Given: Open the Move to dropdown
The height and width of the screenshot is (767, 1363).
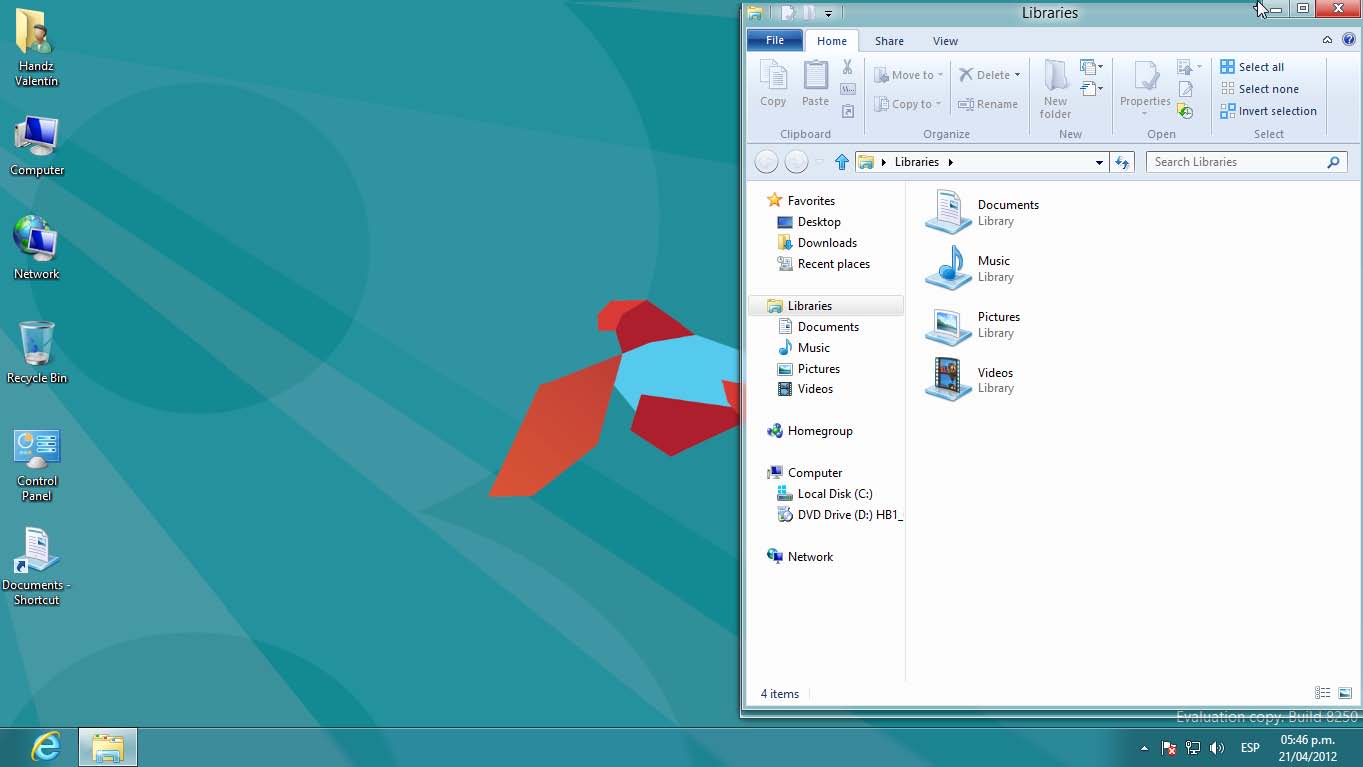Looking at the screenshot, I should pos(908,75).
